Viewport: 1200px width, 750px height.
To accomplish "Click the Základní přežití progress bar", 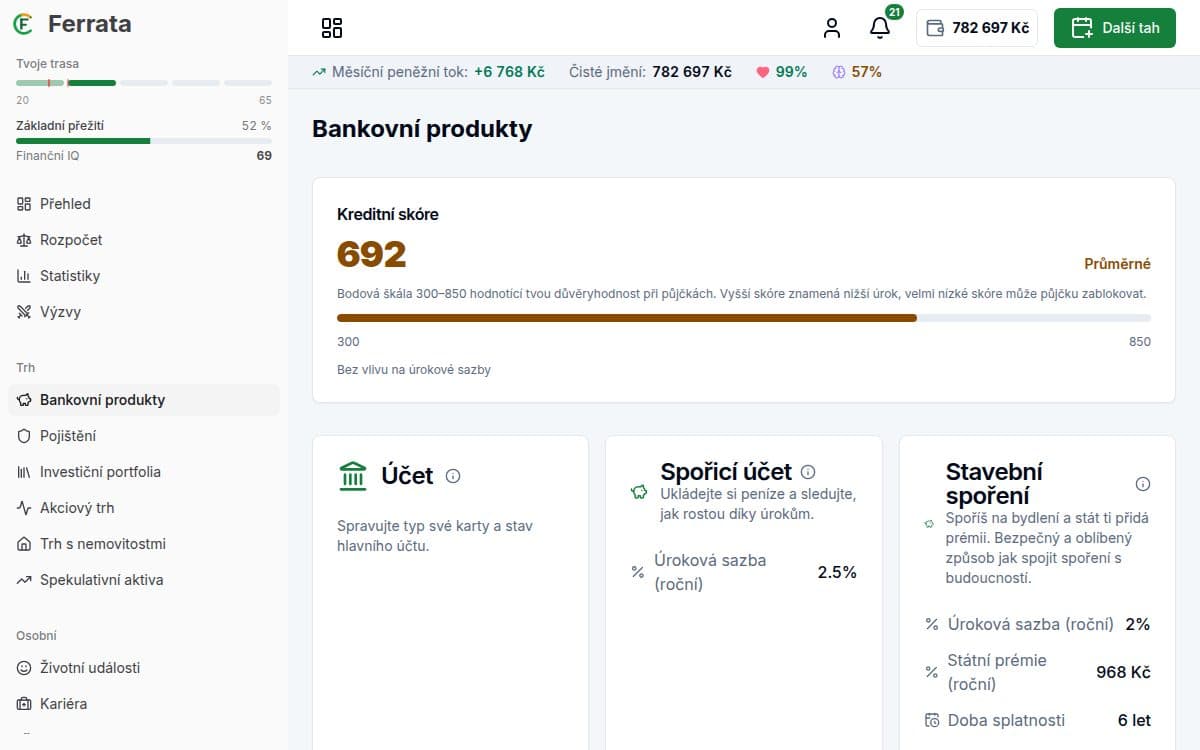I will click(x=144, y=141).
